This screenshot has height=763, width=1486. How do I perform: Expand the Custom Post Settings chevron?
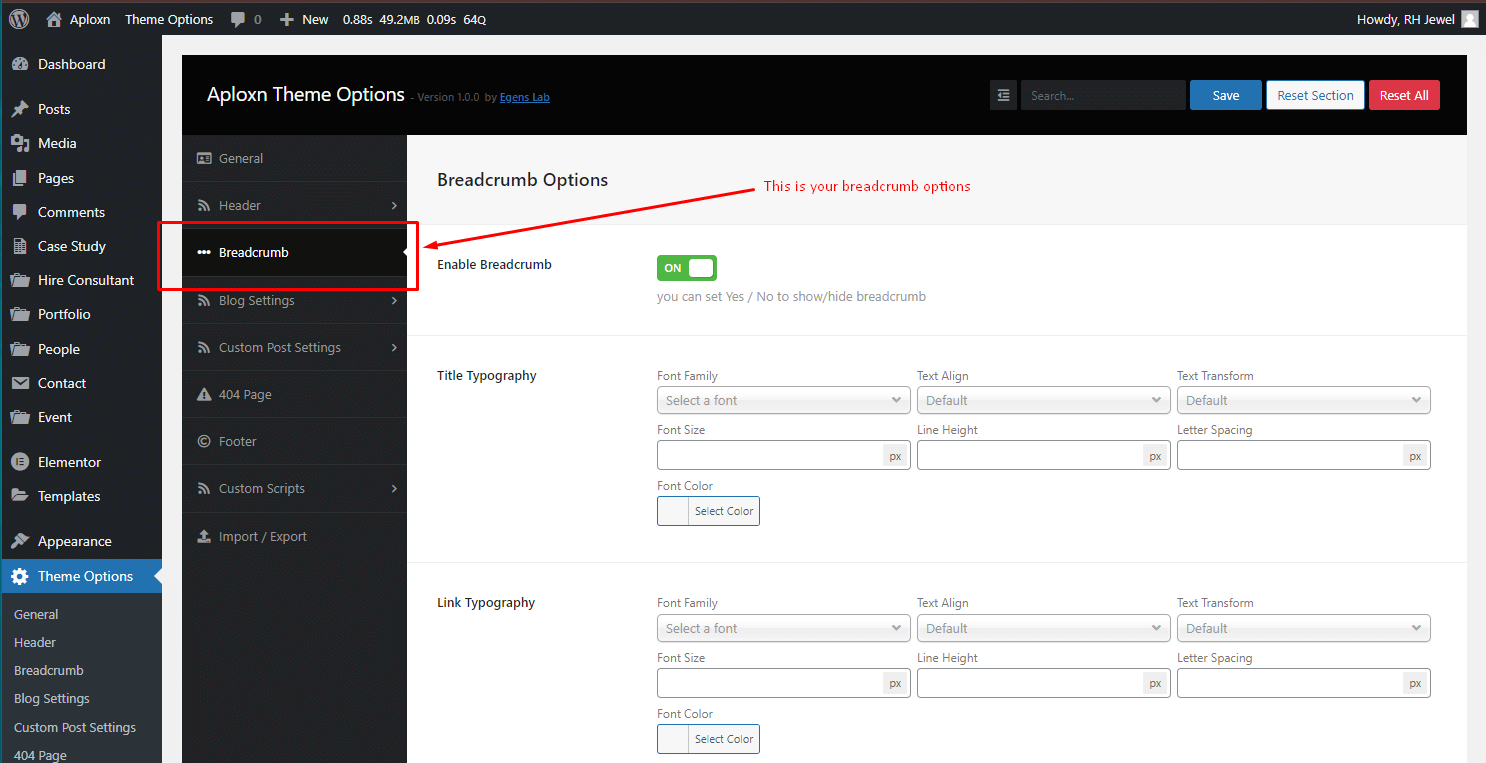click(394, 347)
